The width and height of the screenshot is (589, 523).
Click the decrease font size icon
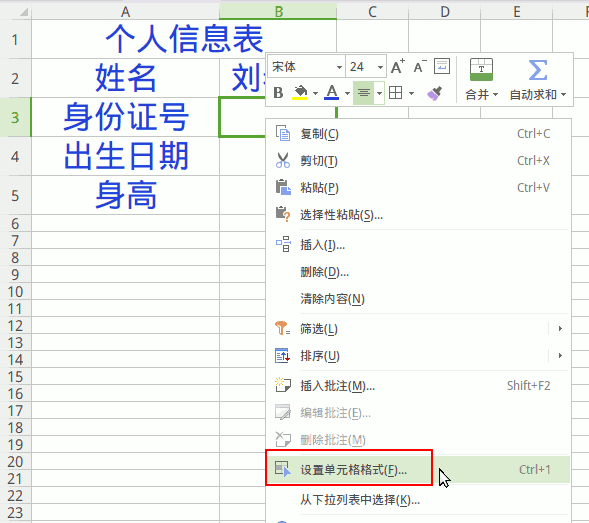420,67
